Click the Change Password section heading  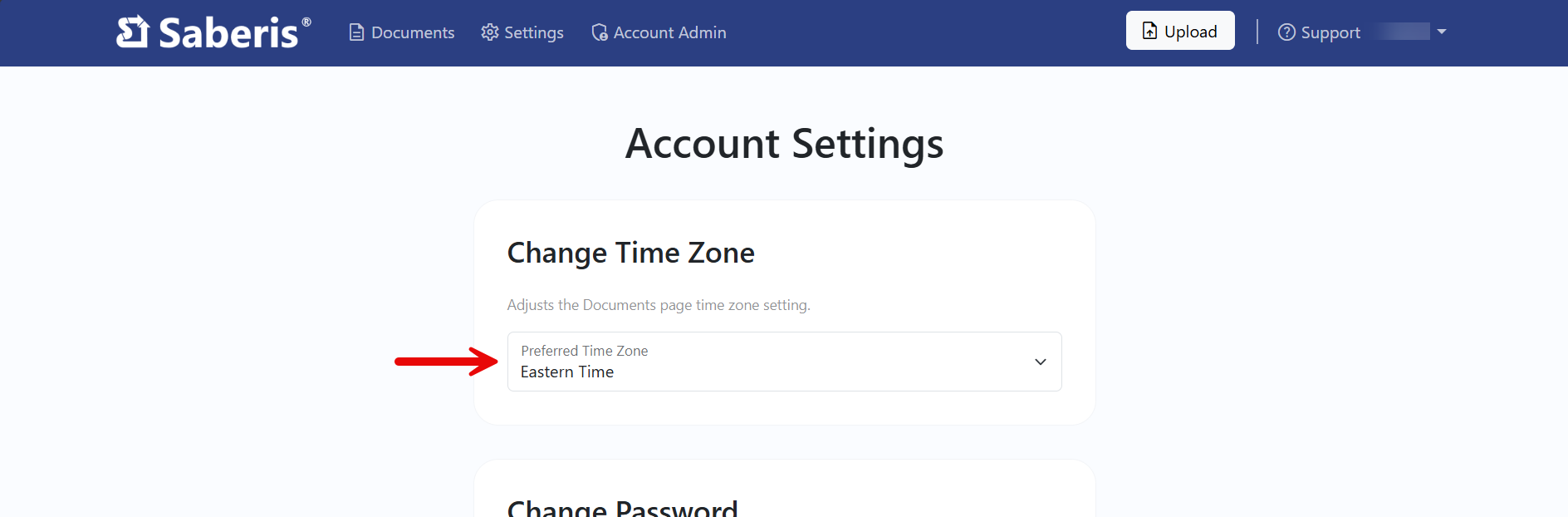click(x=622, y=507)
